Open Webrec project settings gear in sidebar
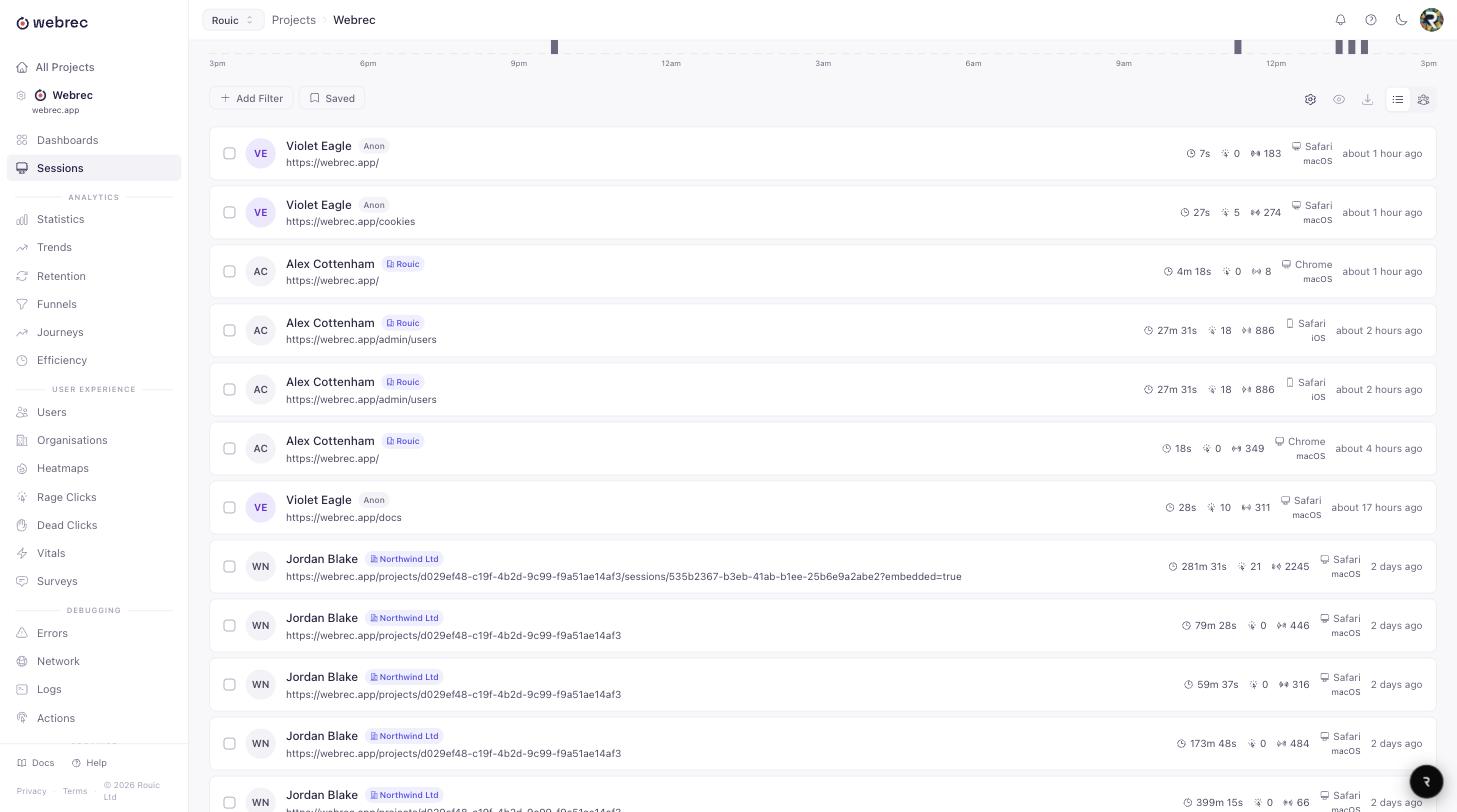The width and height of the screenshot is (1457, 812). (21, 95)
